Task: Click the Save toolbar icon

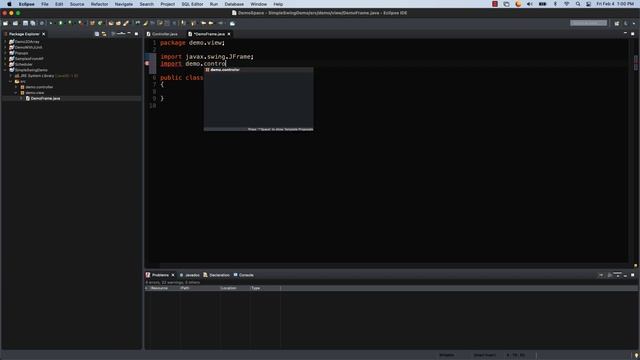Action: click(25, 23)
